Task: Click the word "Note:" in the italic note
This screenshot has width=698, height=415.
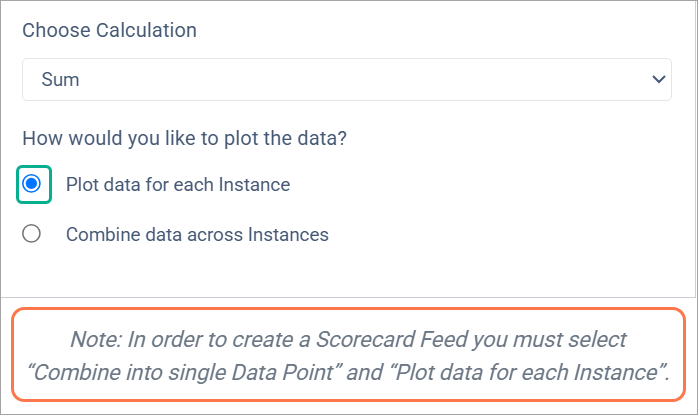Action: pyautogui.click(x=97, y=341)
